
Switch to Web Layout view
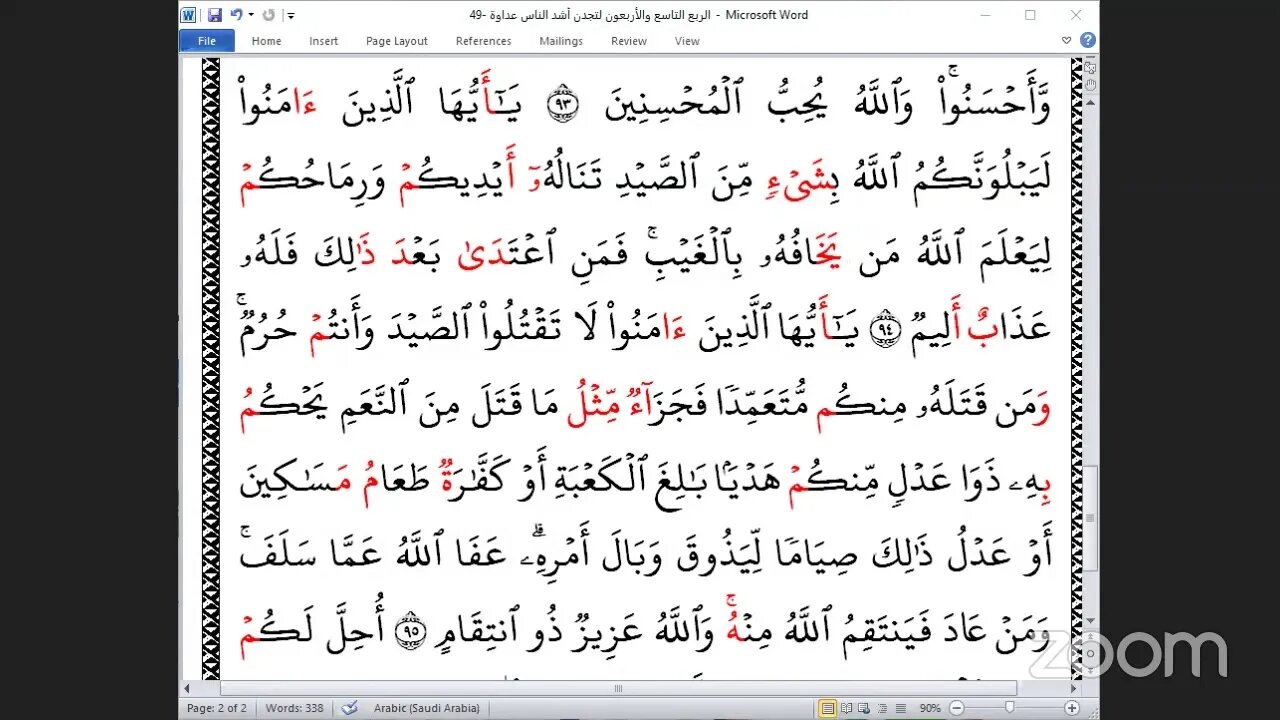[x=864, y=708]
